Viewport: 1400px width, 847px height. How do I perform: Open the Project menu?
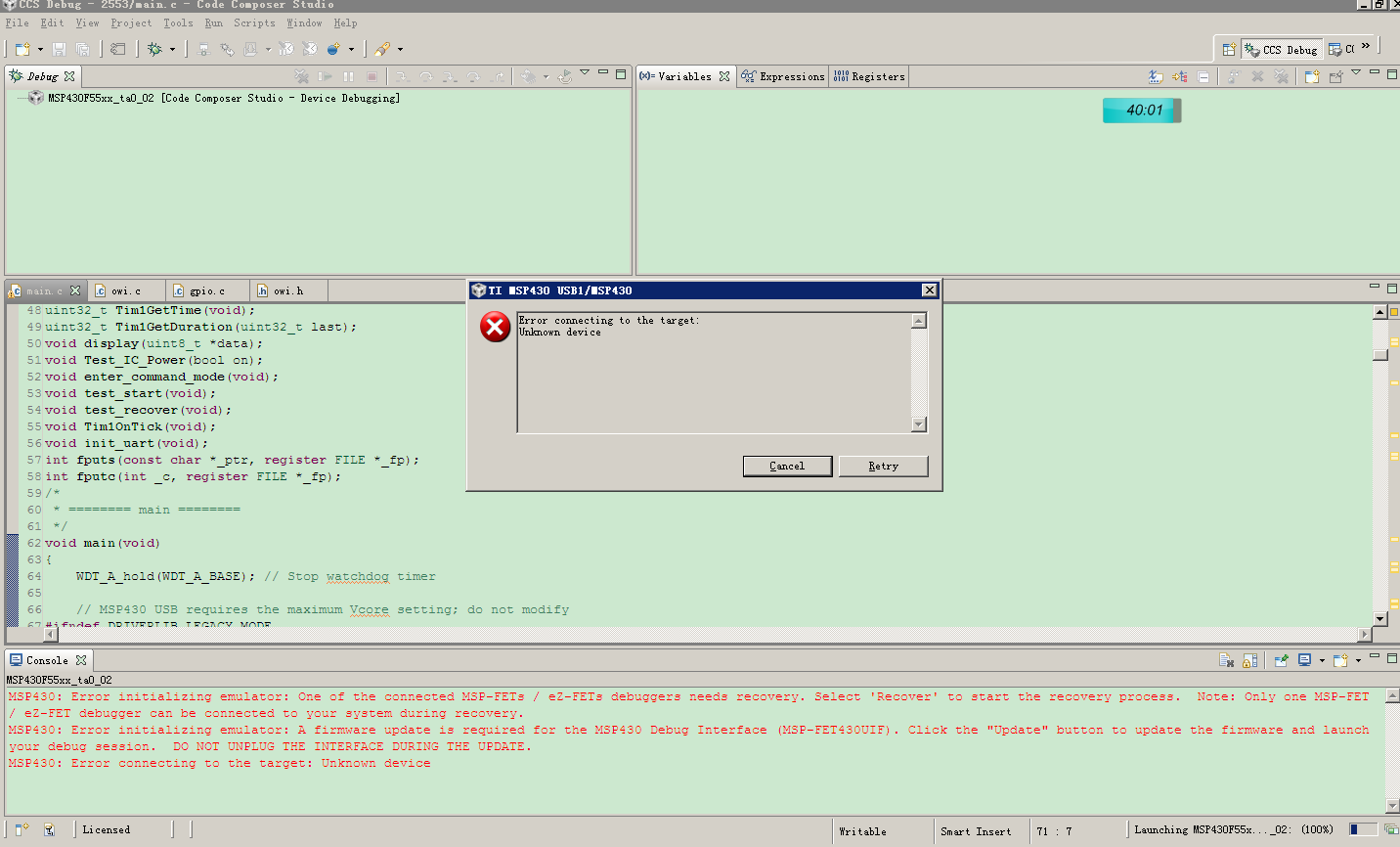coord(131,23)
